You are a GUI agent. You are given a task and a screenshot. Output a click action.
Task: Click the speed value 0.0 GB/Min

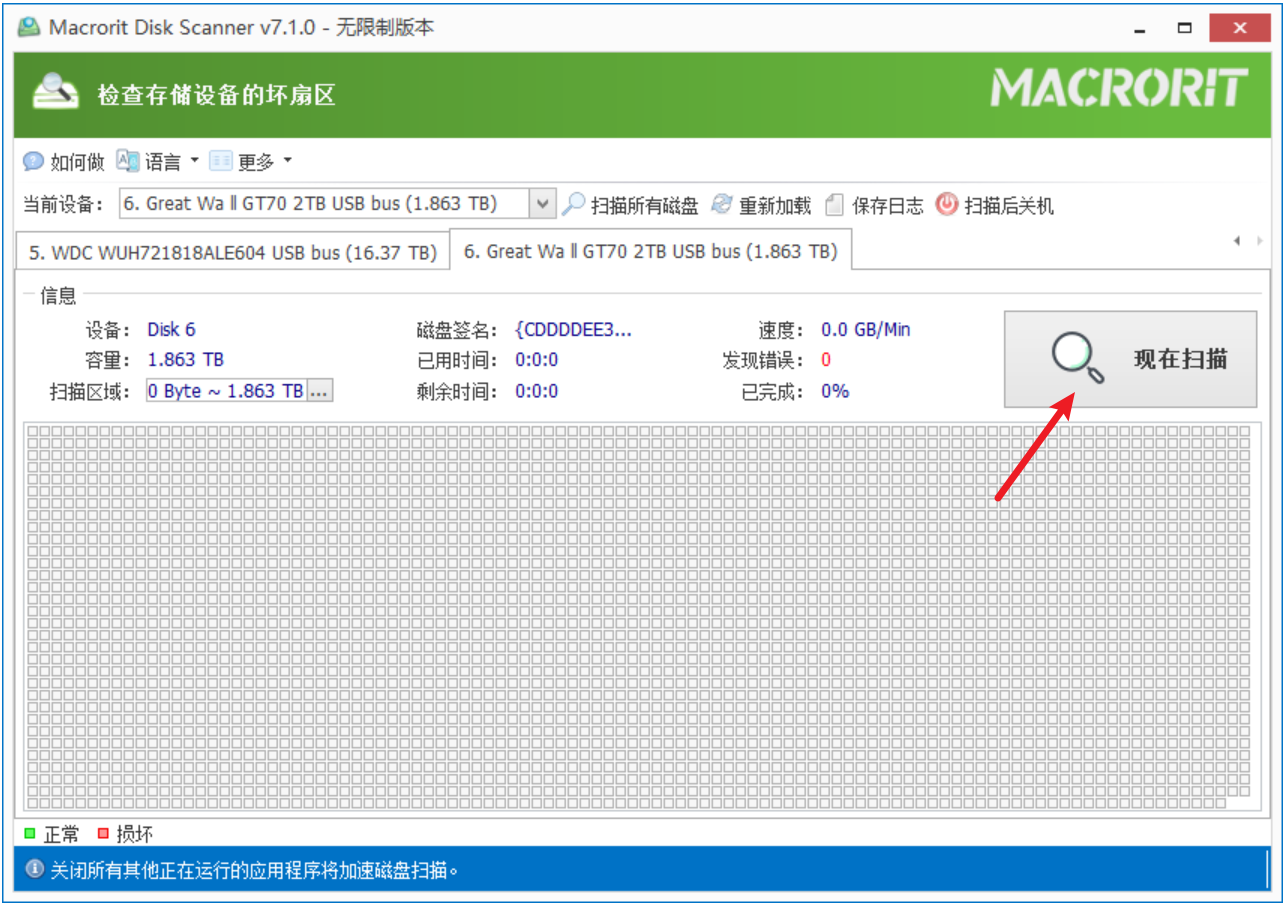pos(866,329)
